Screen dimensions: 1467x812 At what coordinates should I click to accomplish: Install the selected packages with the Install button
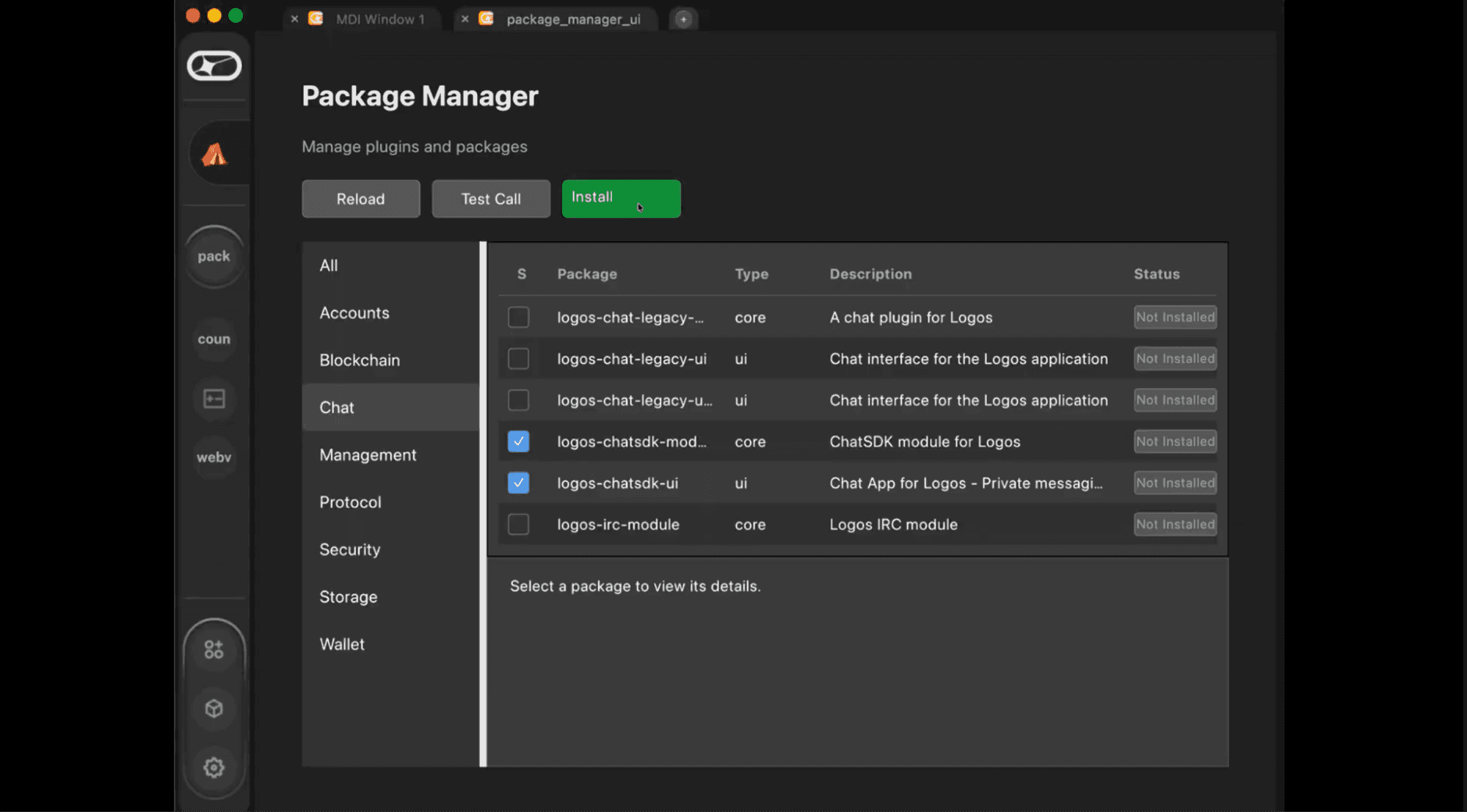pyautogui.click(x=621, y=198)
